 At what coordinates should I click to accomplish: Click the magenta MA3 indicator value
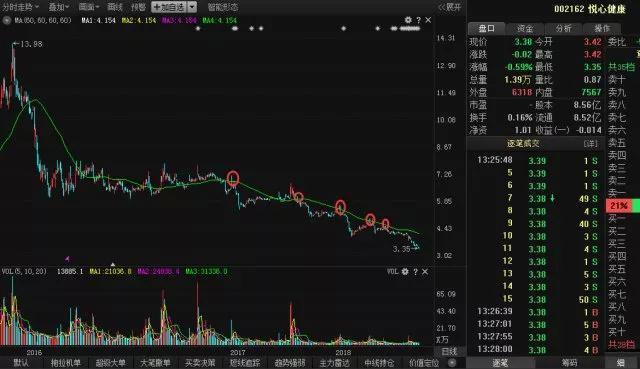(179, 20)
